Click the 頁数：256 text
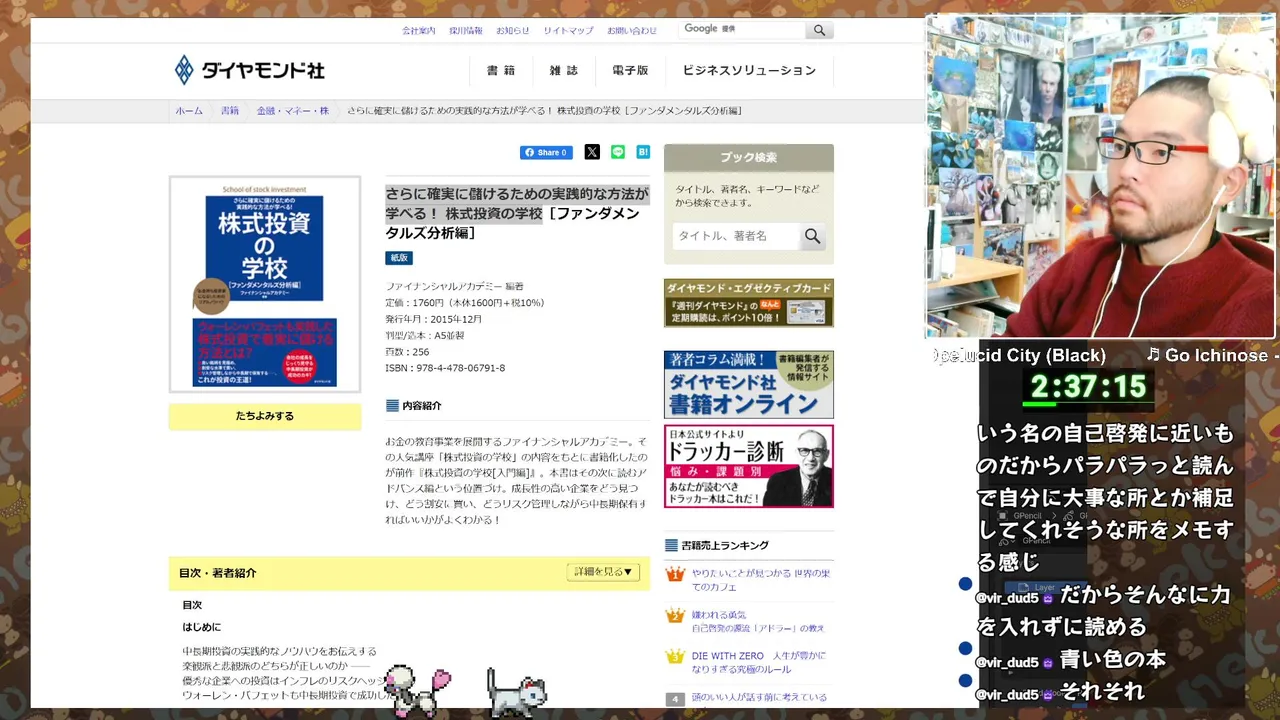 [x=408, y=352]
